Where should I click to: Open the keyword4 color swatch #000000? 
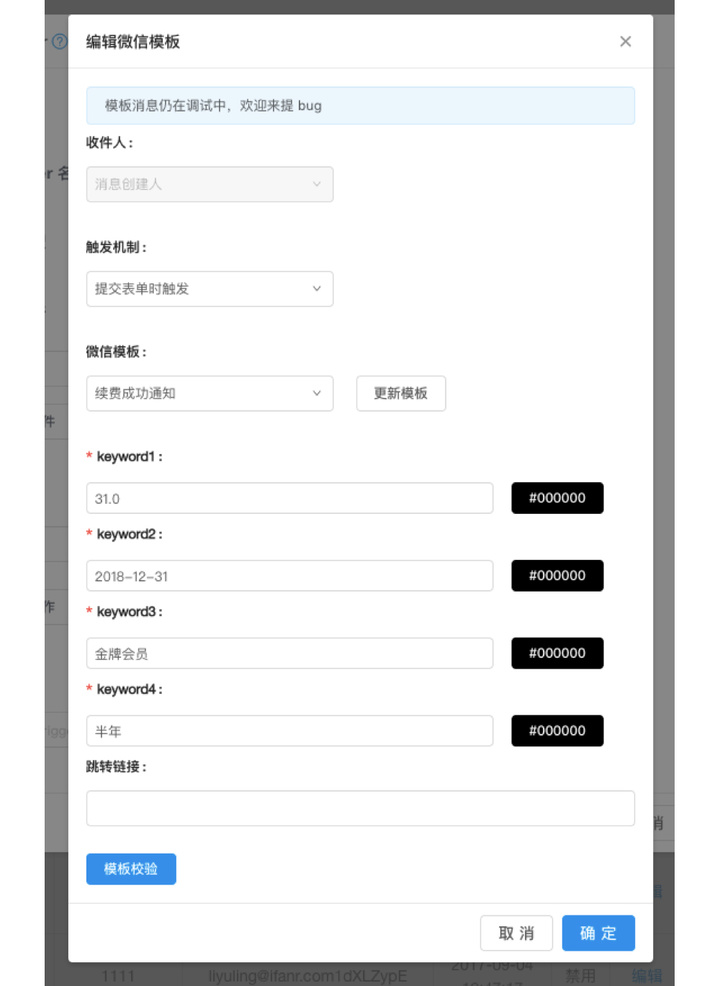557,731
